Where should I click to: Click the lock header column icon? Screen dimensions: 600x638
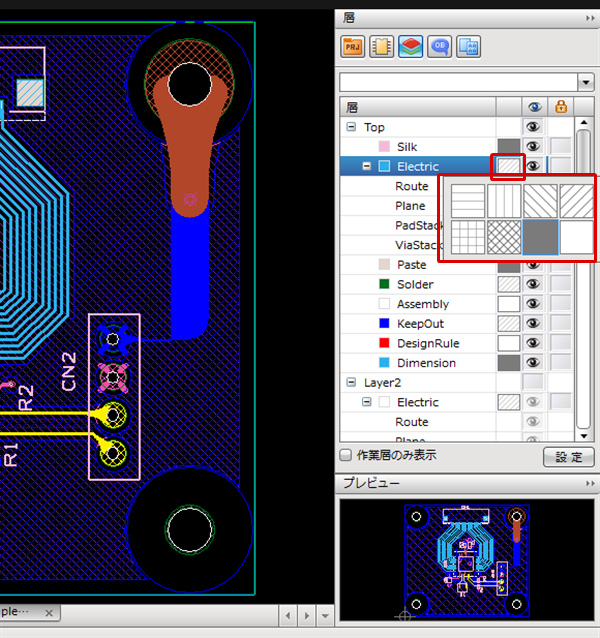[x=561, y=107]
